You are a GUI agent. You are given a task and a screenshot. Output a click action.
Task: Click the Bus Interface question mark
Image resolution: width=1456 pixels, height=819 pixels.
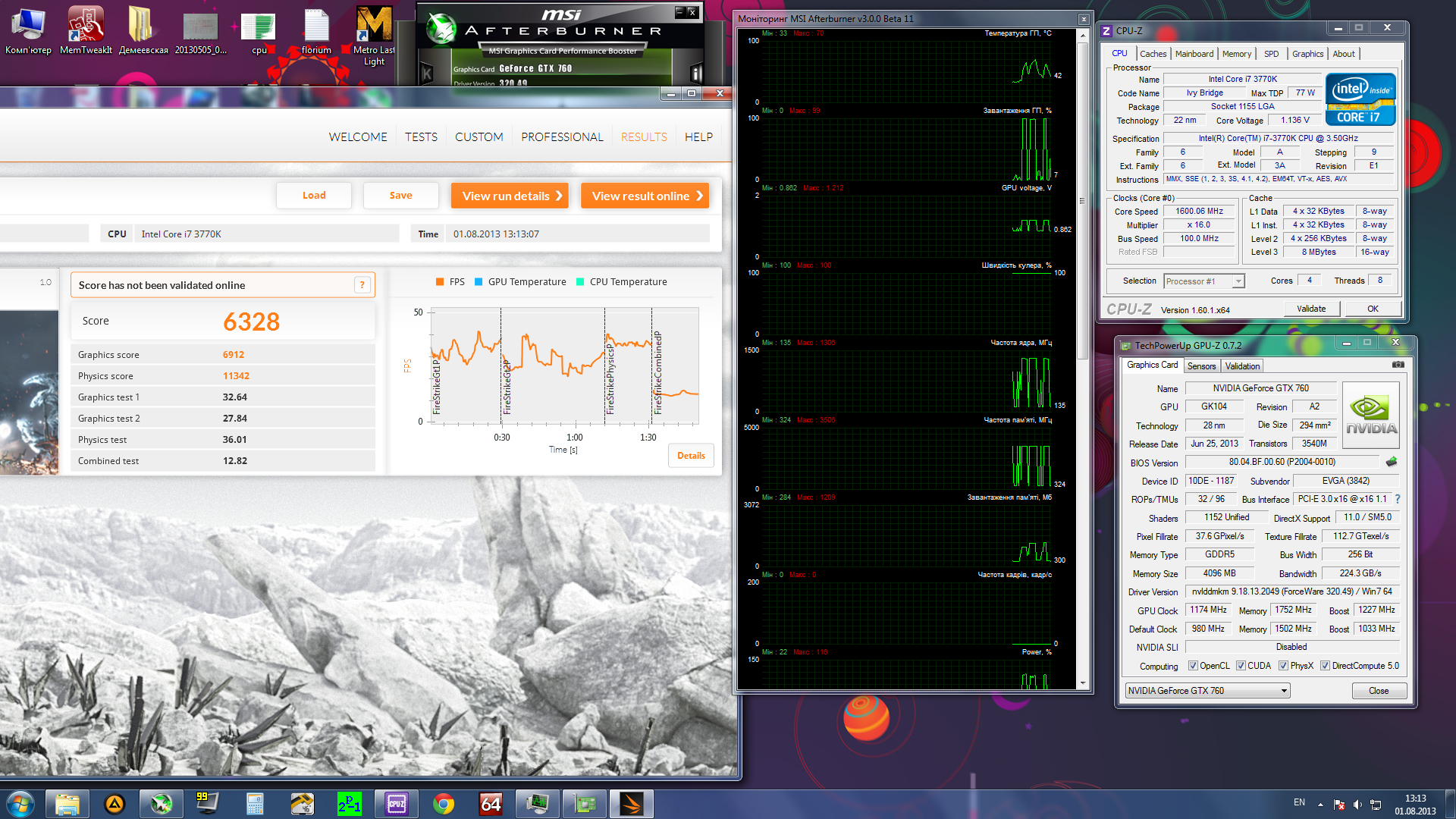pos(1397,499)
